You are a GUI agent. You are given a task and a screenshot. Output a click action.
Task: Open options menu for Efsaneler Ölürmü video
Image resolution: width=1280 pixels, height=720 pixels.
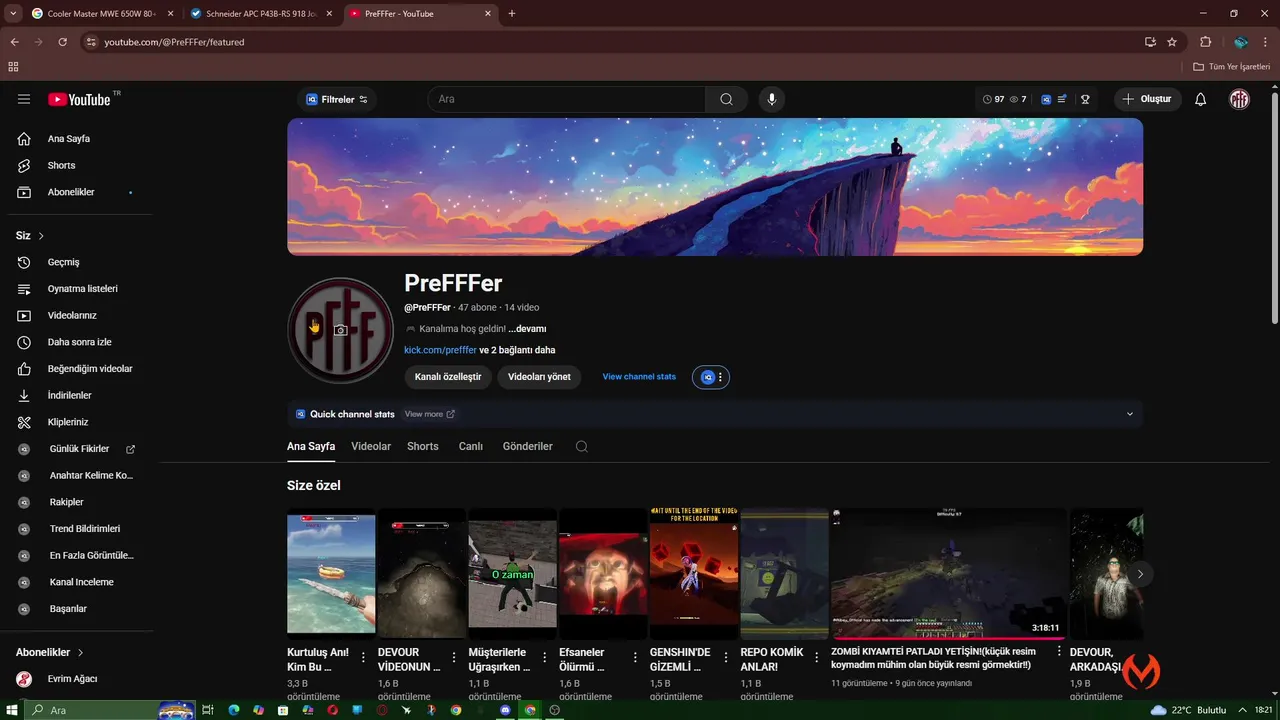tap(635, 658)
